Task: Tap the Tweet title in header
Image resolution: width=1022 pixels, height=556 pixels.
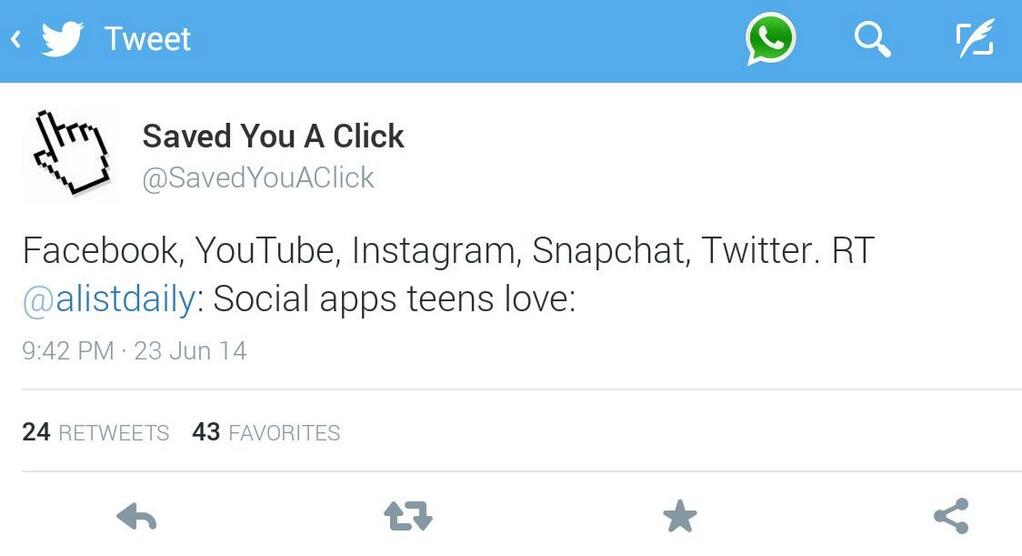Action: tap(147, 39)
